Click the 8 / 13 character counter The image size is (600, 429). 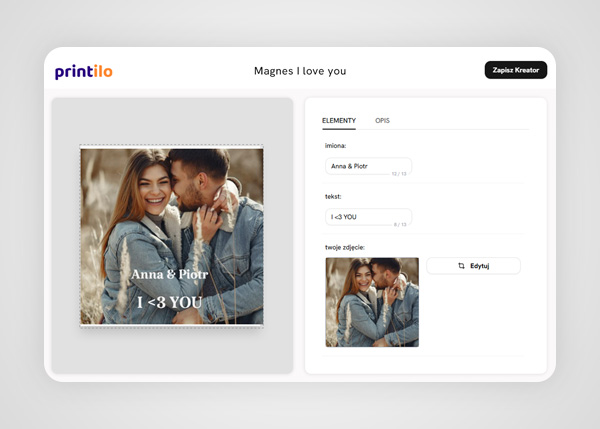click(400, 225)
